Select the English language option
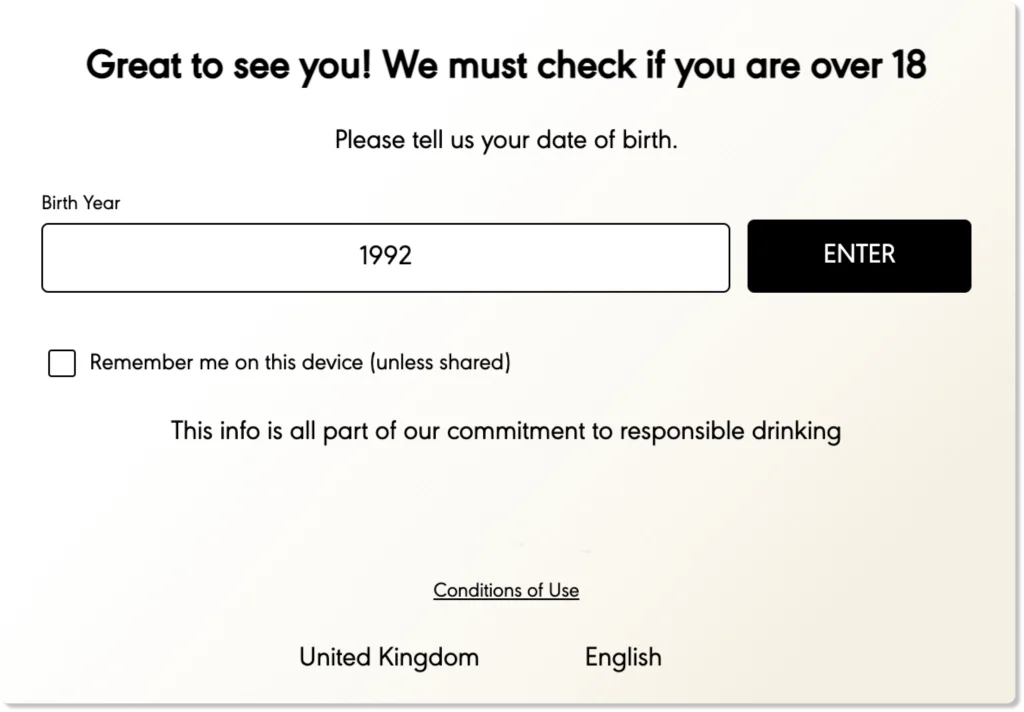The height and width of the screenshot is (712, 1024). click(x=623, y=657)
